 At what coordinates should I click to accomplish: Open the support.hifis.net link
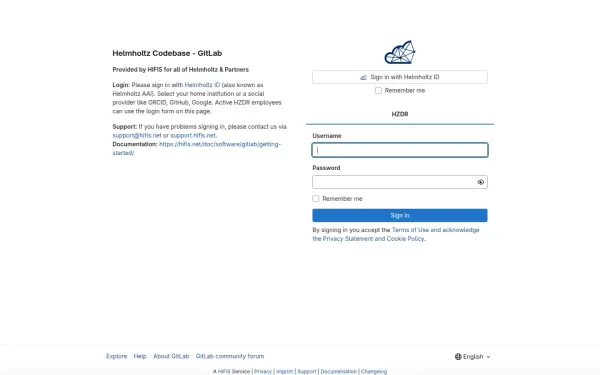tap(193, 135)
